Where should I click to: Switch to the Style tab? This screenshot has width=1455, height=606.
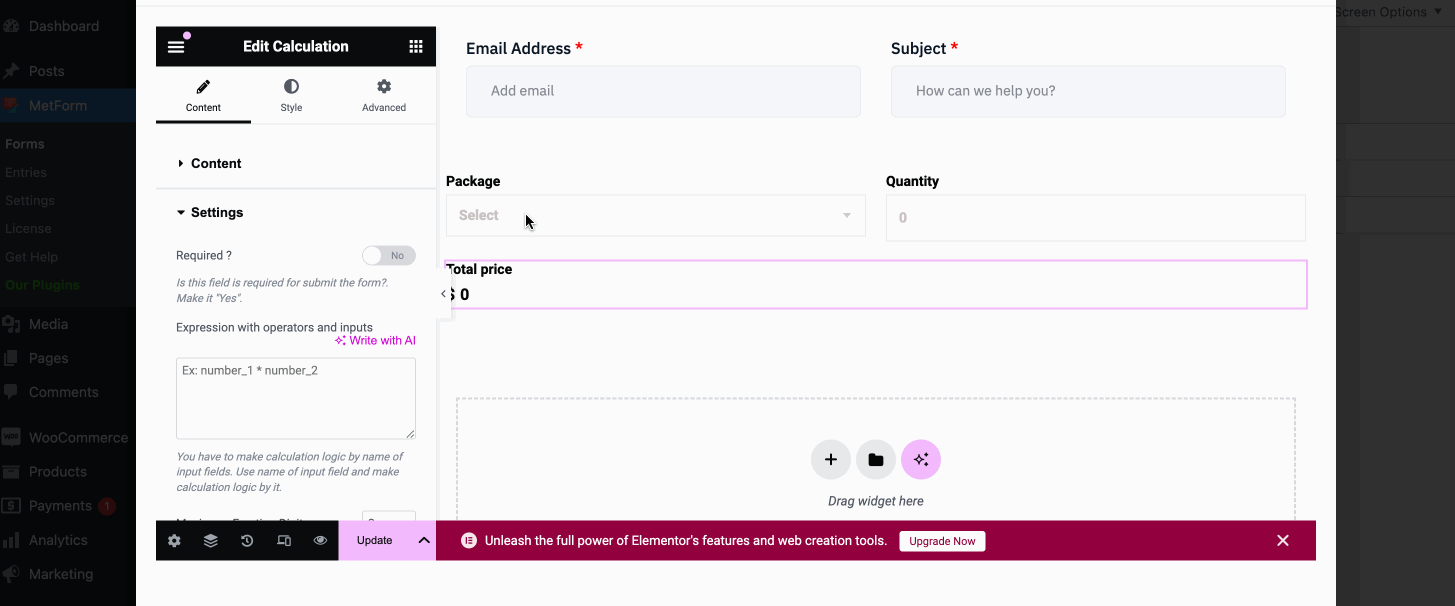pyautogui.click(x=291, y=95)
